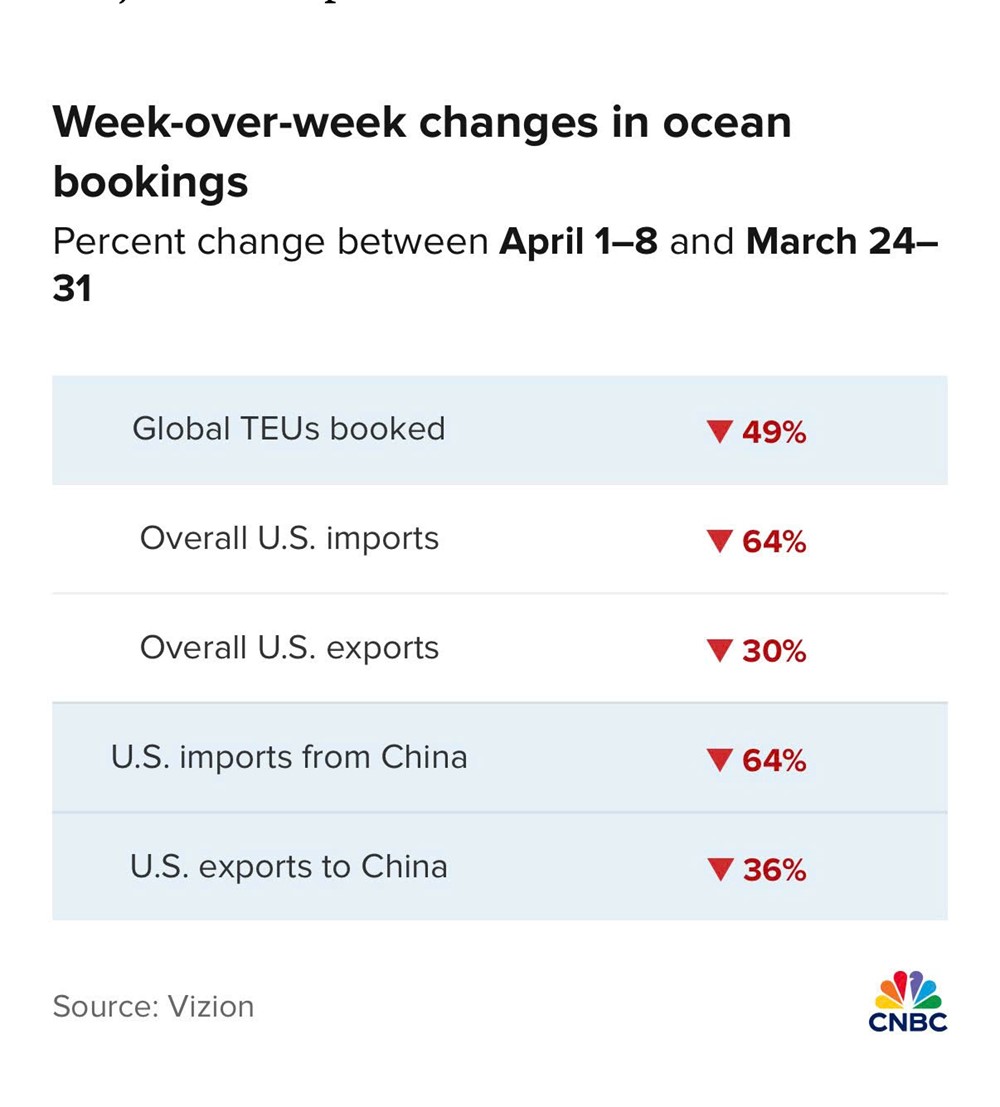Select the Overall U.S. imports label
Screen dimensions: 1000x1107
(289, 539)
